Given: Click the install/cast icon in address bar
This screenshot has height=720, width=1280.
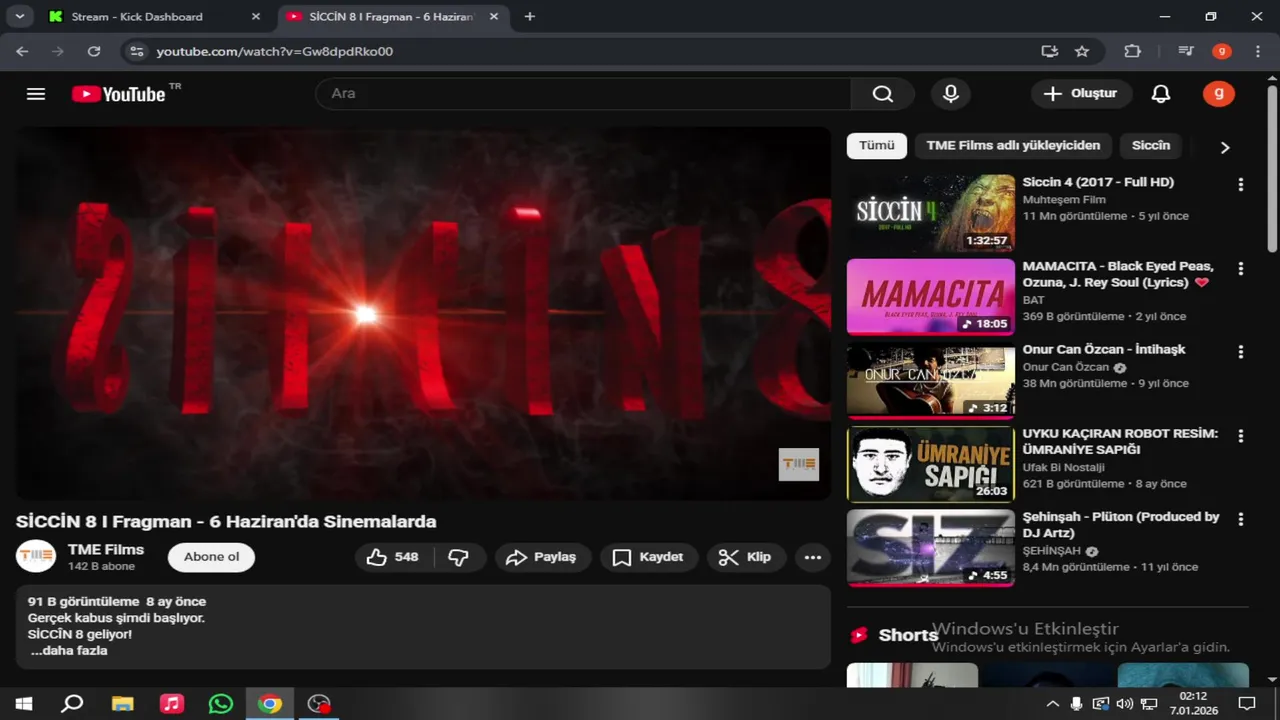Looking at the screenshot, I should click(1049, 51).
